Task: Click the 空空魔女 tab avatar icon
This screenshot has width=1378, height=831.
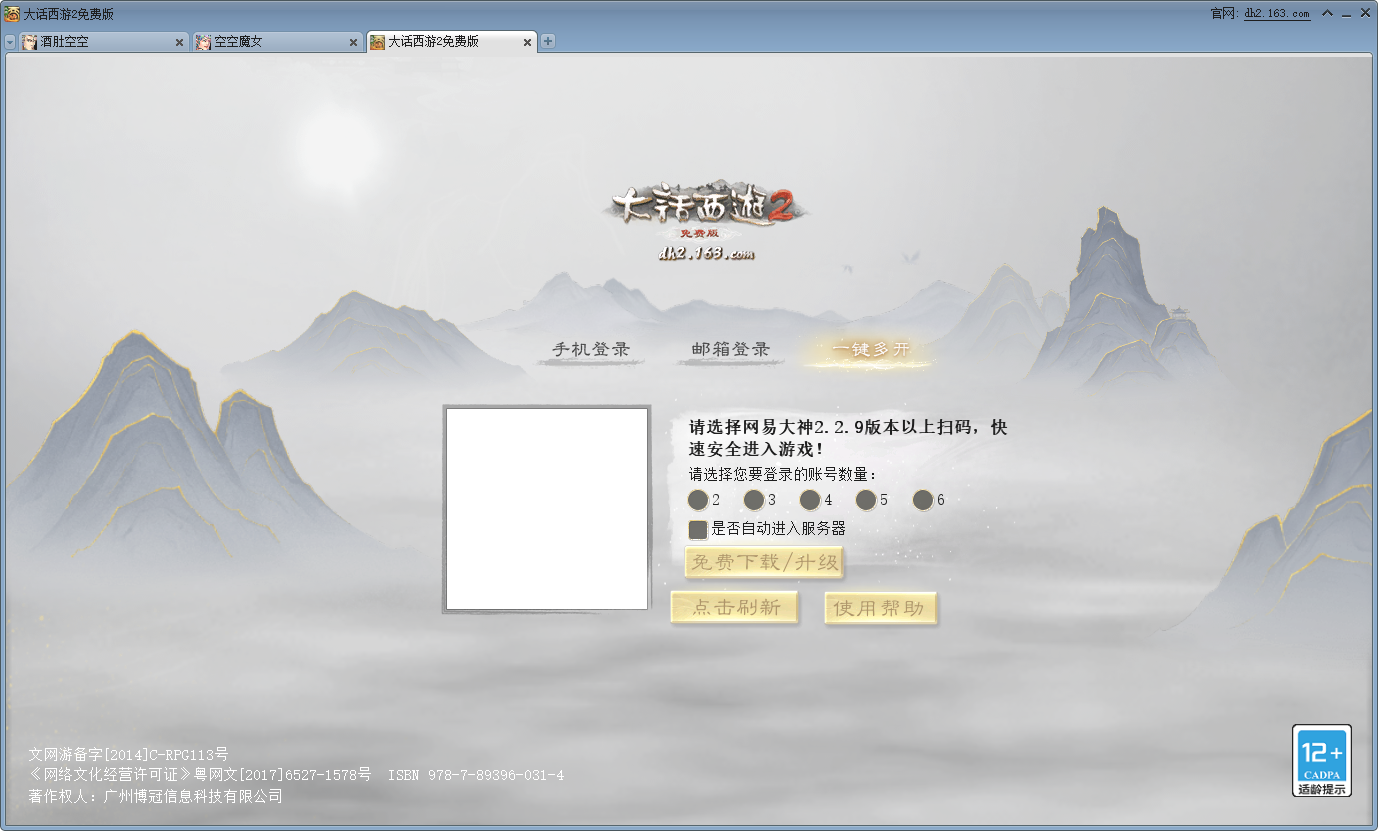Action: 203,42
